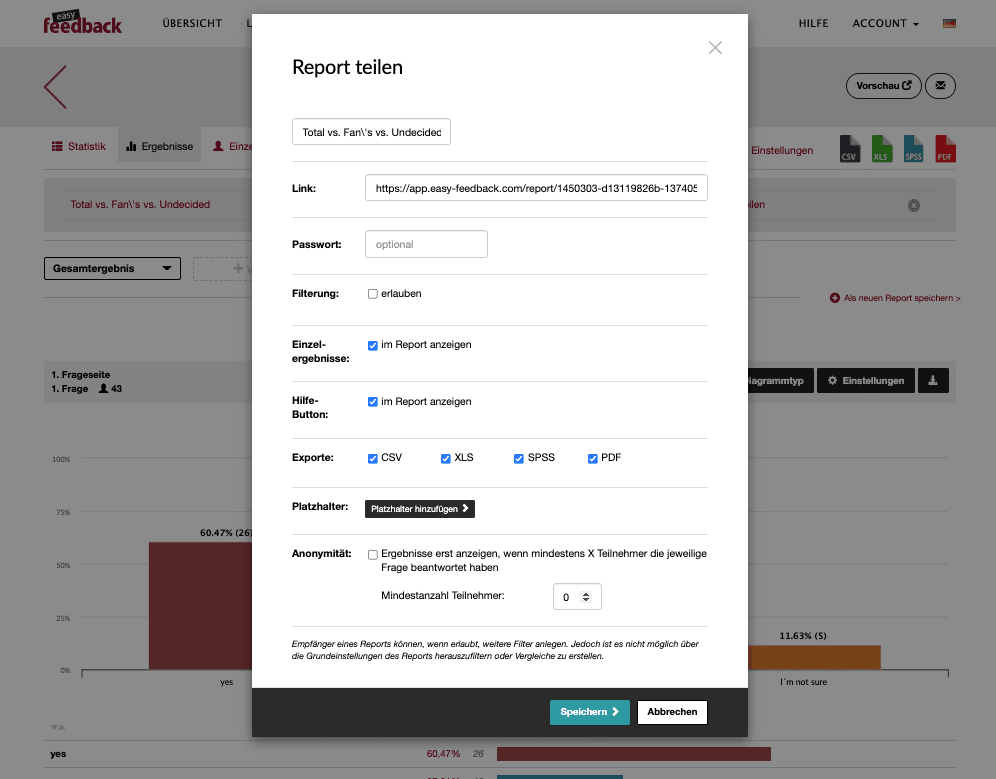
Task: Click the Speichern button
Action: (x=589, y=712)
